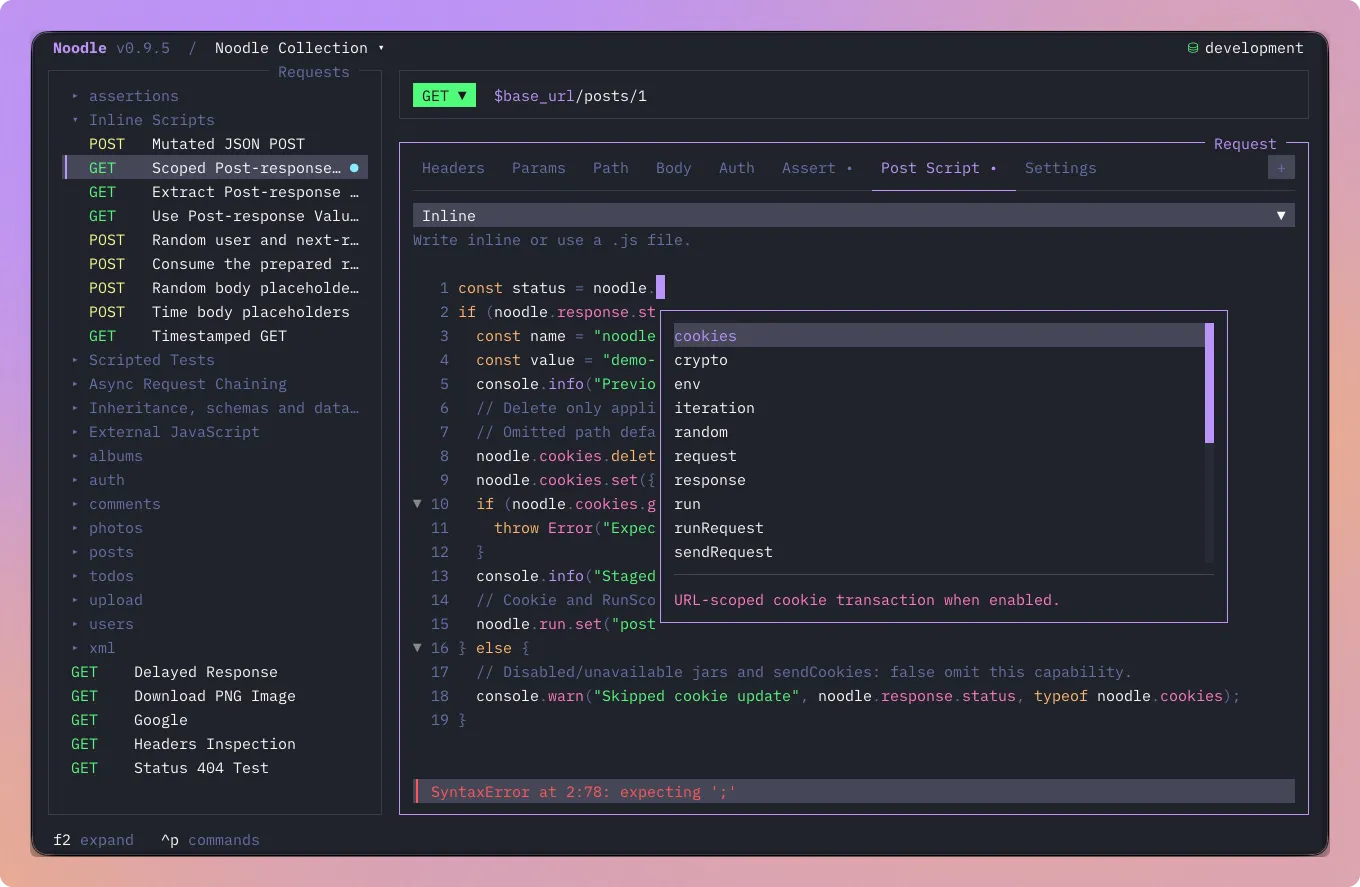Image resolution: width=1360 pixels, height=887 pixels.
Task: Open the Inline script type dropdown
Action: tap(853, 216)
